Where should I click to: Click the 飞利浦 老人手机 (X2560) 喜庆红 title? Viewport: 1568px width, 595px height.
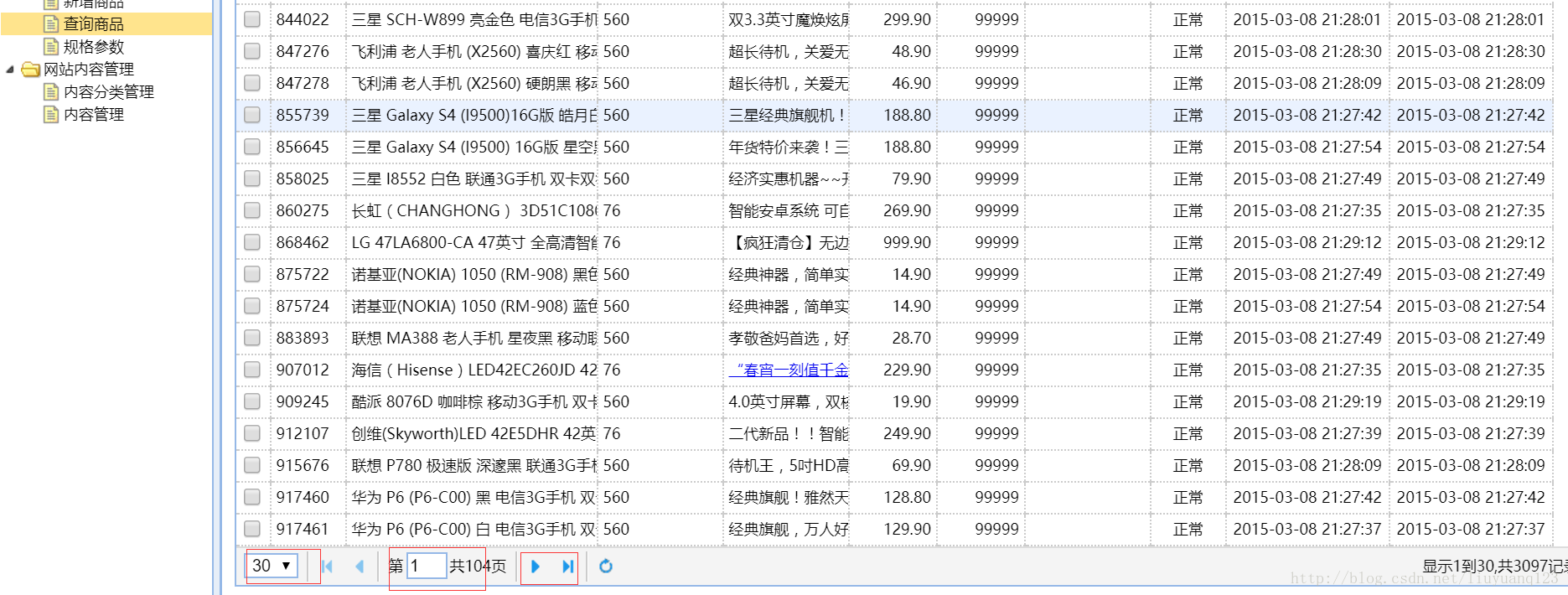[474, 51]
